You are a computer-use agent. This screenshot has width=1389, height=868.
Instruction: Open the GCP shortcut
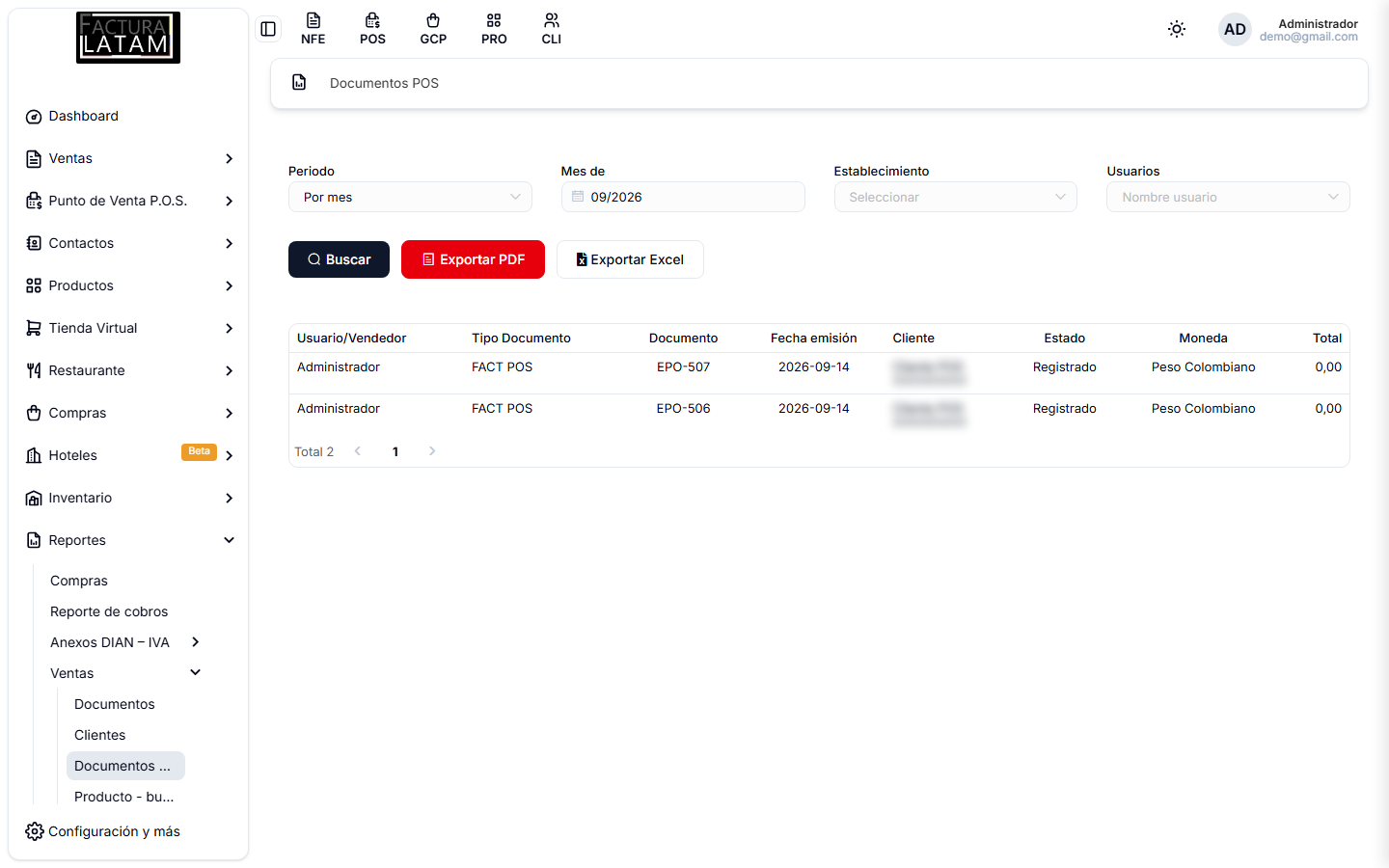[433, 29]
